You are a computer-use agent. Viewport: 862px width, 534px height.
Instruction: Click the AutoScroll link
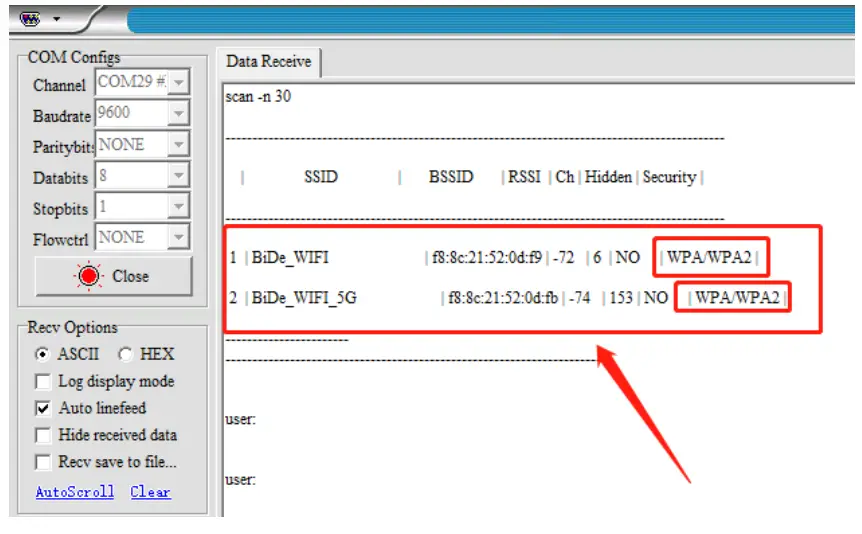coord(75,492)
